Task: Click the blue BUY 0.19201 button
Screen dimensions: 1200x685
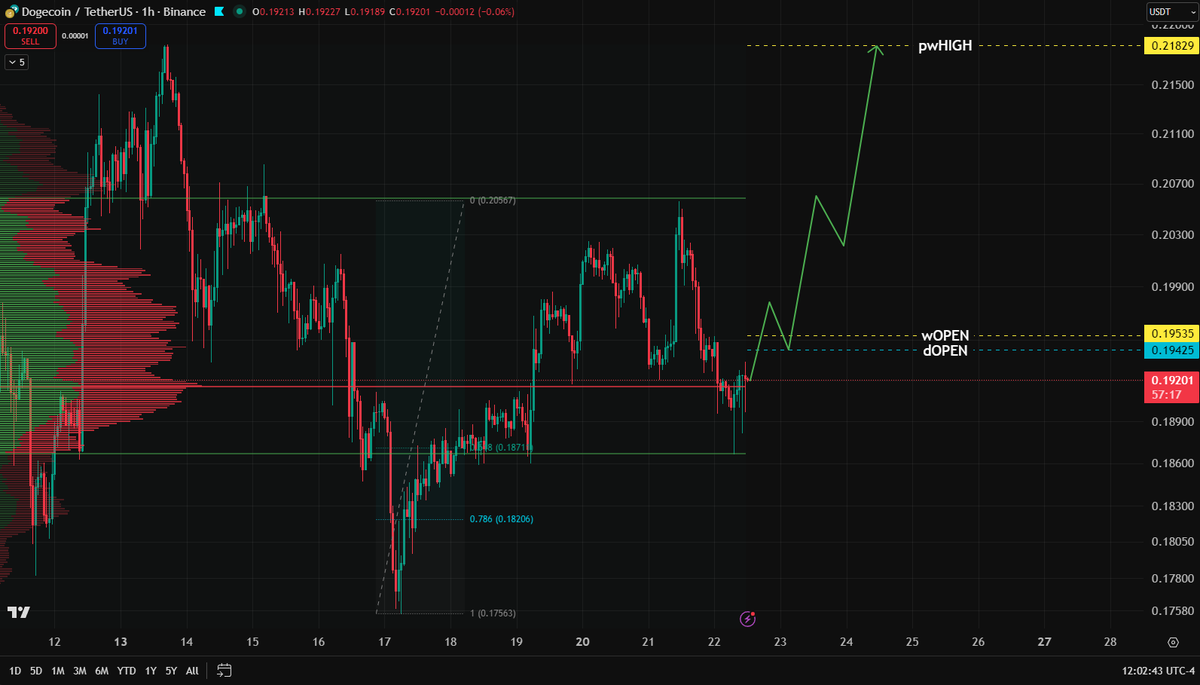Action: (x=121, y=36)
